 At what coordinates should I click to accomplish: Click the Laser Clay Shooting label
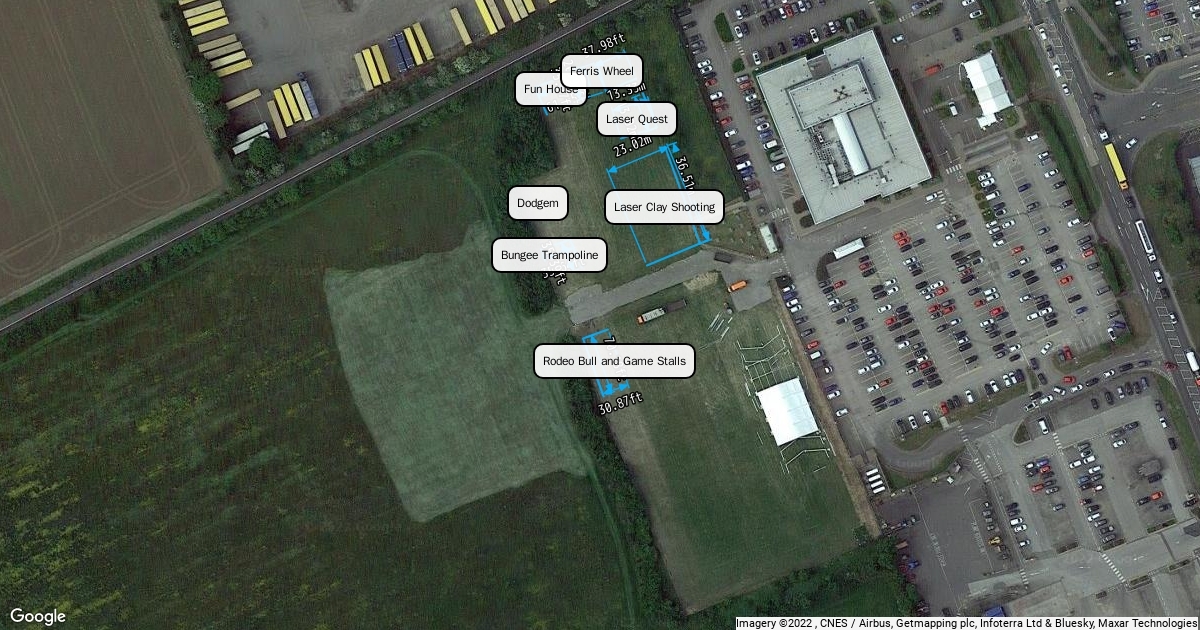click(x=664, y=207)
